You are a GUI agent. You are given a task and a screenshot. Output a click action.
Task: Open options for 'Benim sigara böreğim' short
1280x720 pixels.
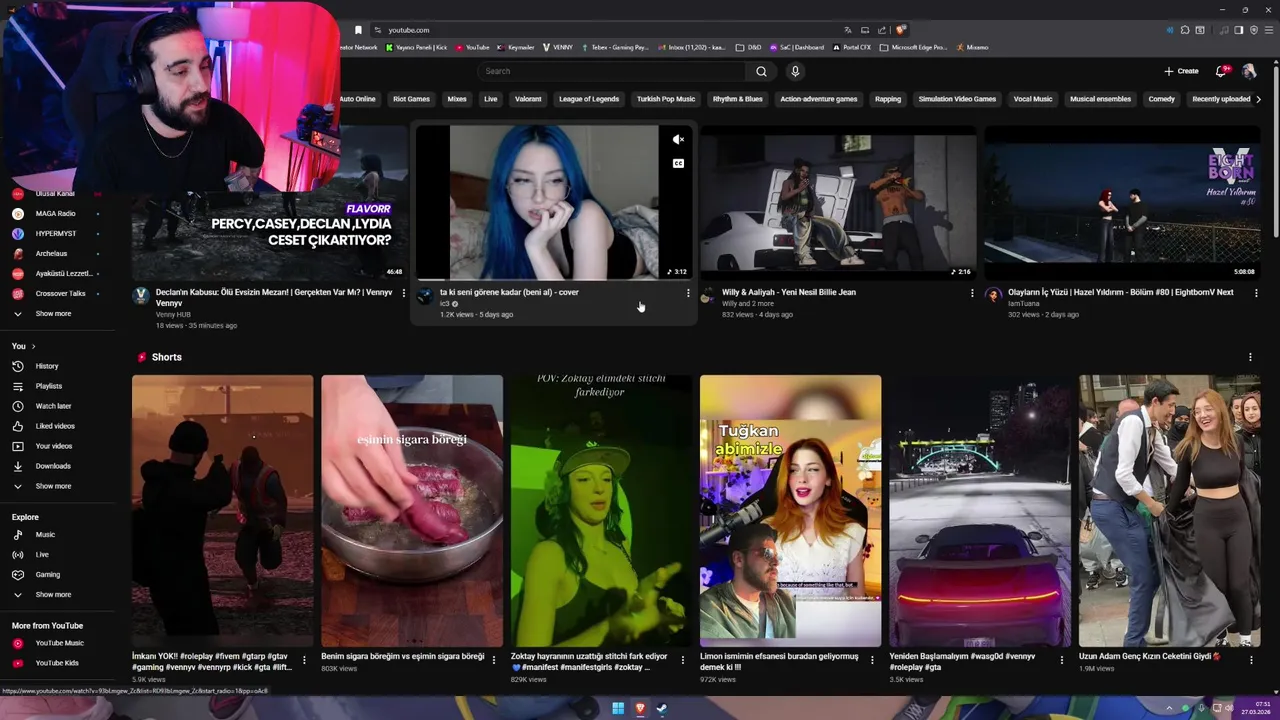pos(493,660)
